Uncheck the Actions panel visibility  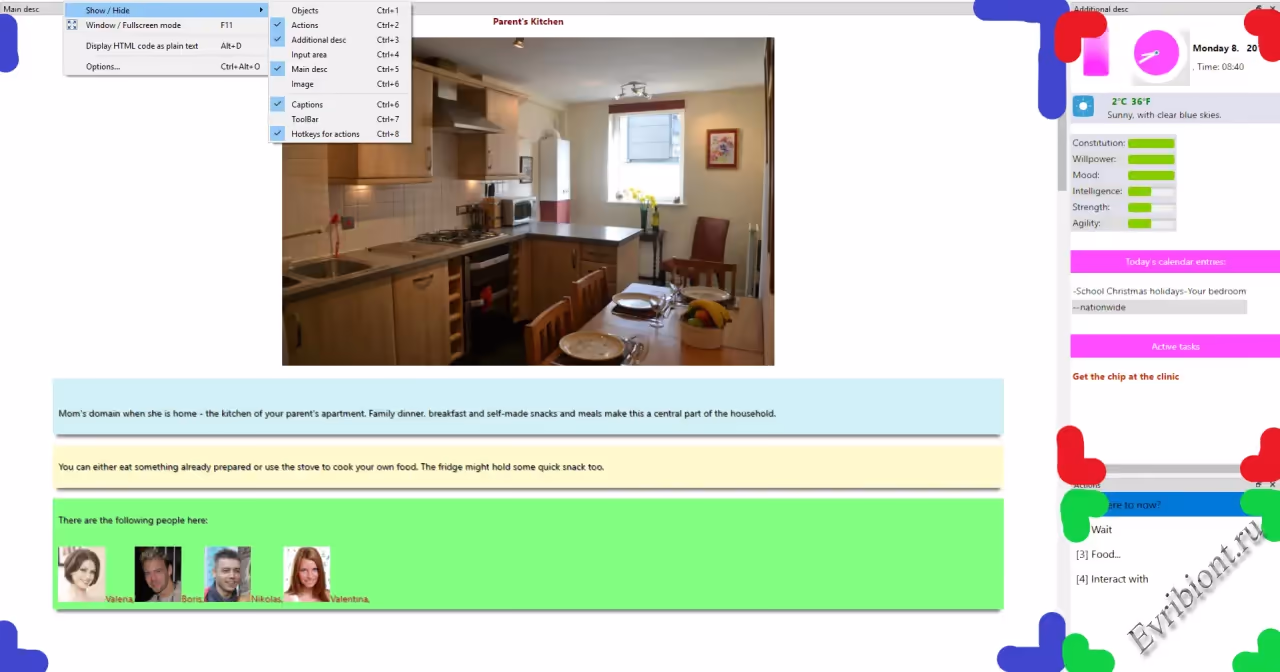click(305, 25)
